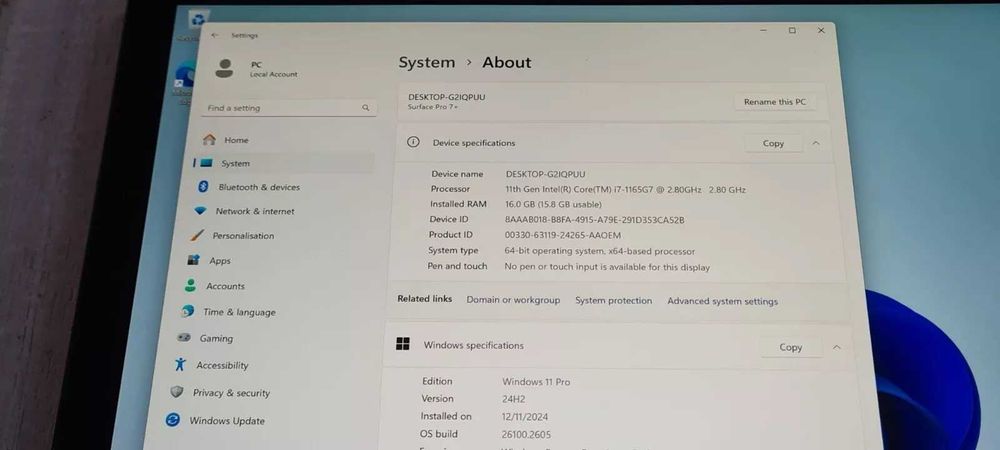Open System protection link
This screenshot has height=450, width=1000.
[614, 300]
